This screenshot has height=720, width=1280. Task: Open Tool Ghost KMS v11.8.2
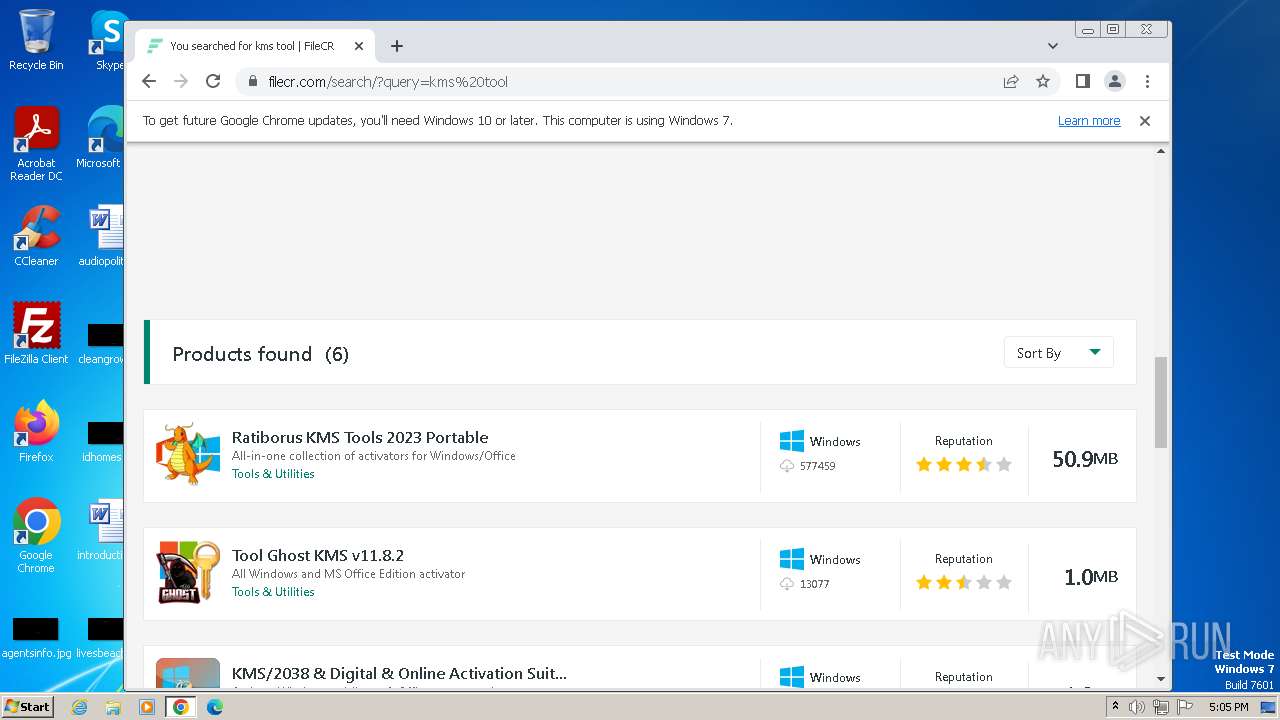(318, 555)
